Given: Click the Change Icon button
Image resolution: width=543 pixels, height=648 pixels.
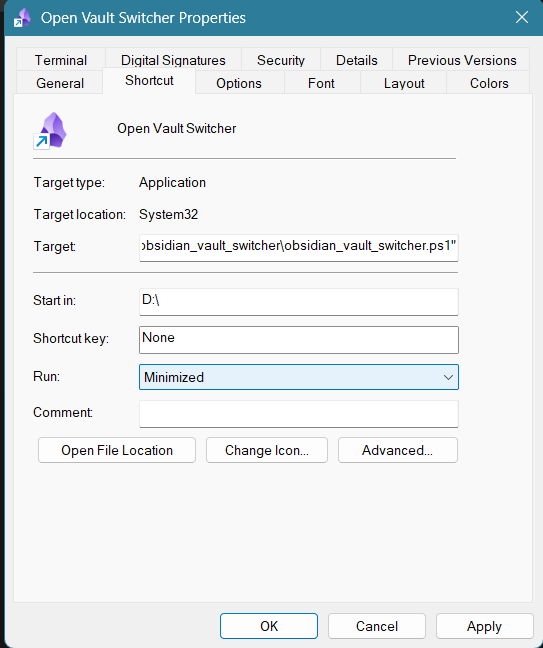Looking at the screenshot, I should click(267, 450).
